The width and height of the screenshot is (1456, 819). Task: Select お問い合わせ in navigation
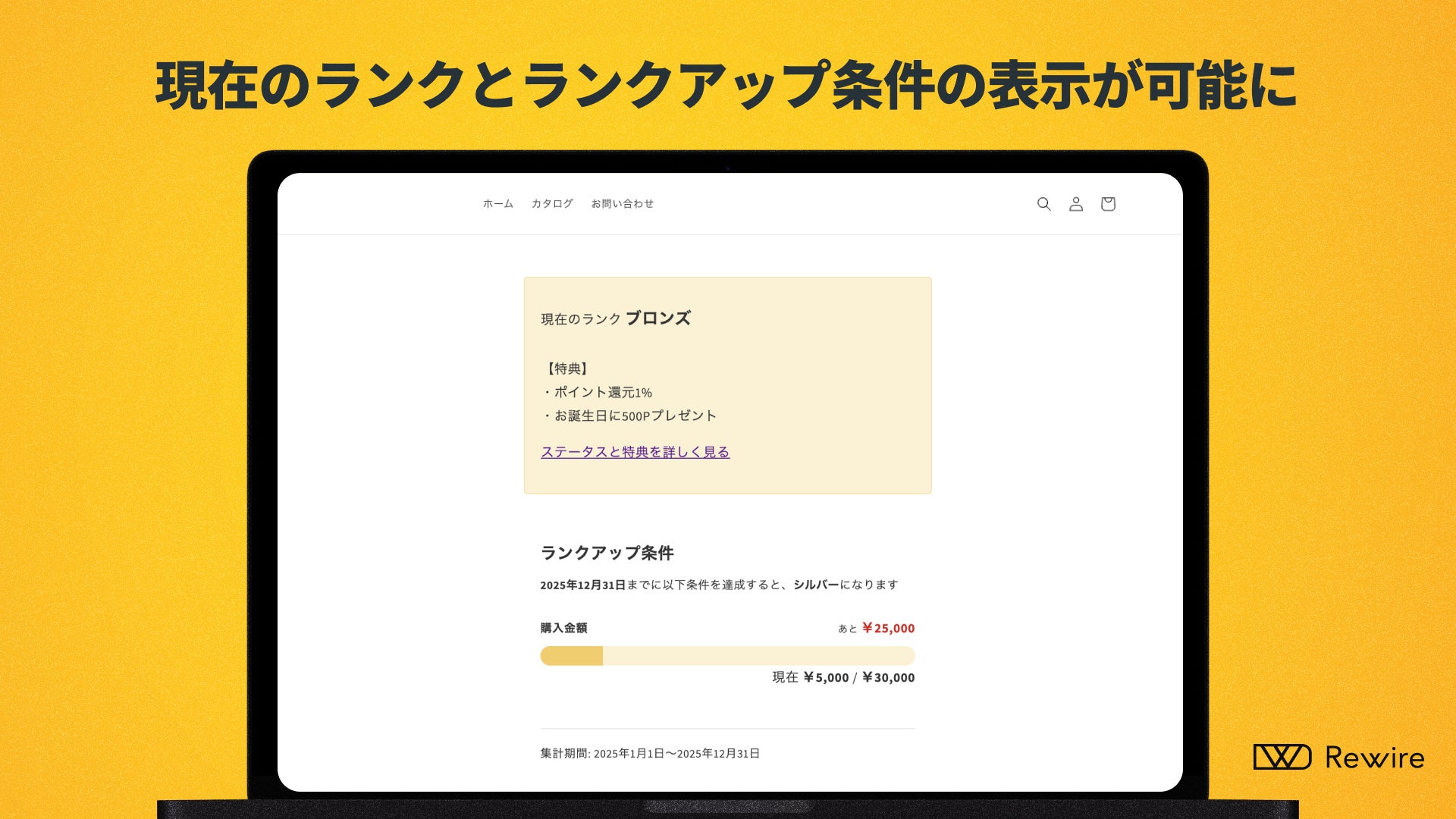(x=622, y=204)
